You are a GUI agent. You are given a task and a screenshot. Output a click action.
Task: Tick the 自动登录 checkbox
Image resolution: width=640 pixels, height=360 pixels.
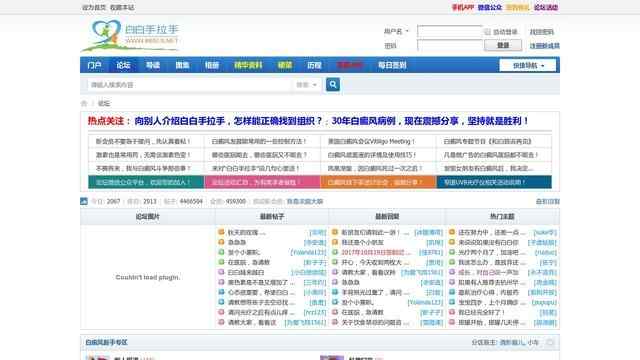(x=487, y=31)
